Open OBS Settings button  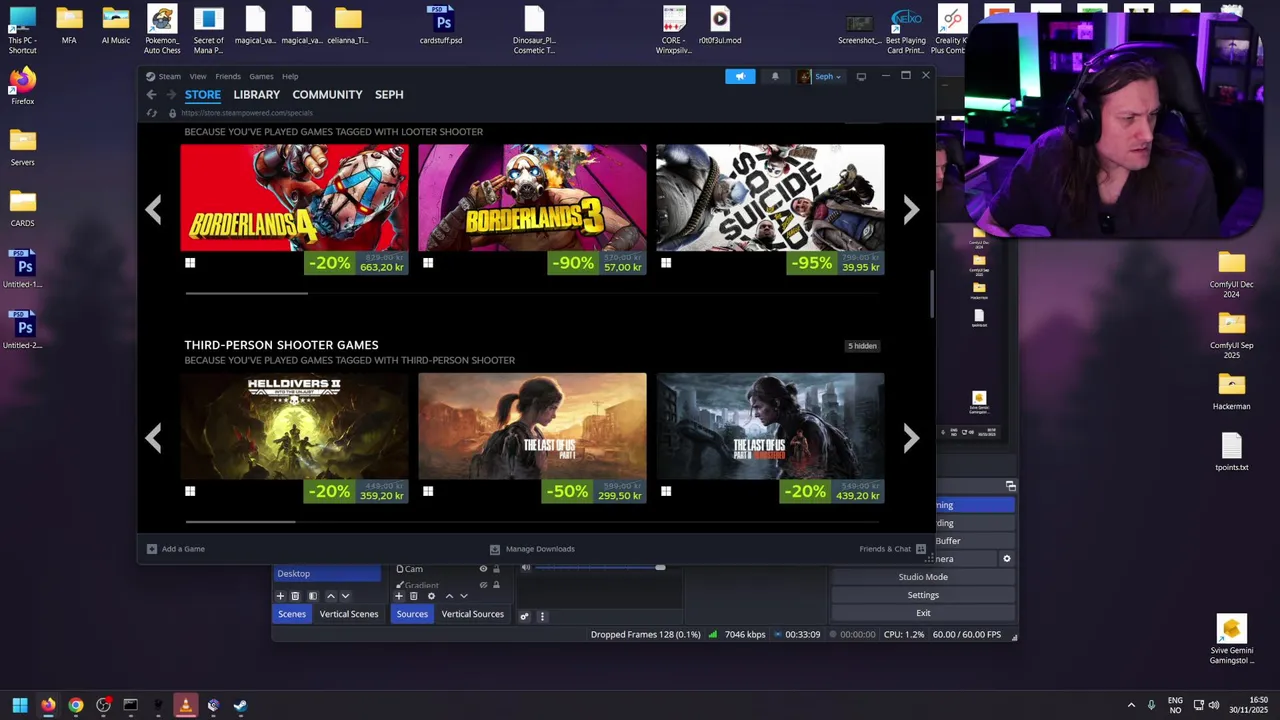tap(923, 595)
